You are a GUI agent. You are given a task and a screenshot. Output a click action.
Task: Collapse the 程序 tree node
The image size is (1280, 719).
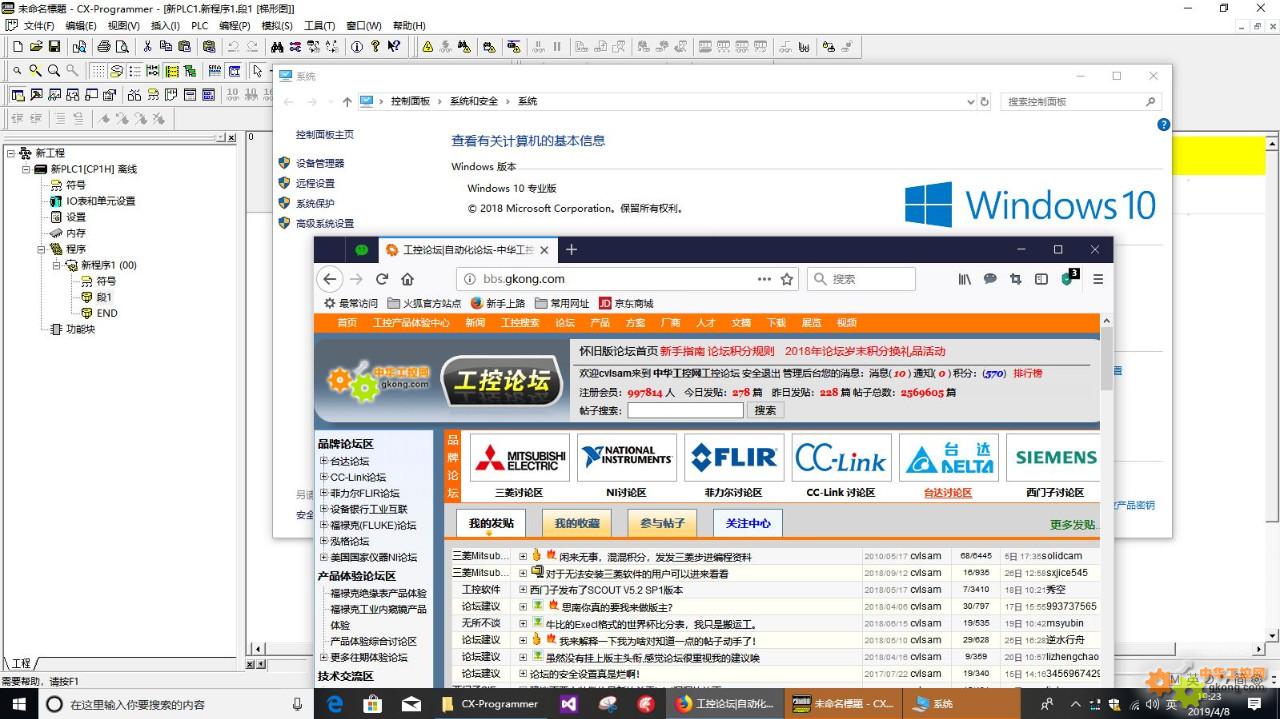tap(42, 249)
